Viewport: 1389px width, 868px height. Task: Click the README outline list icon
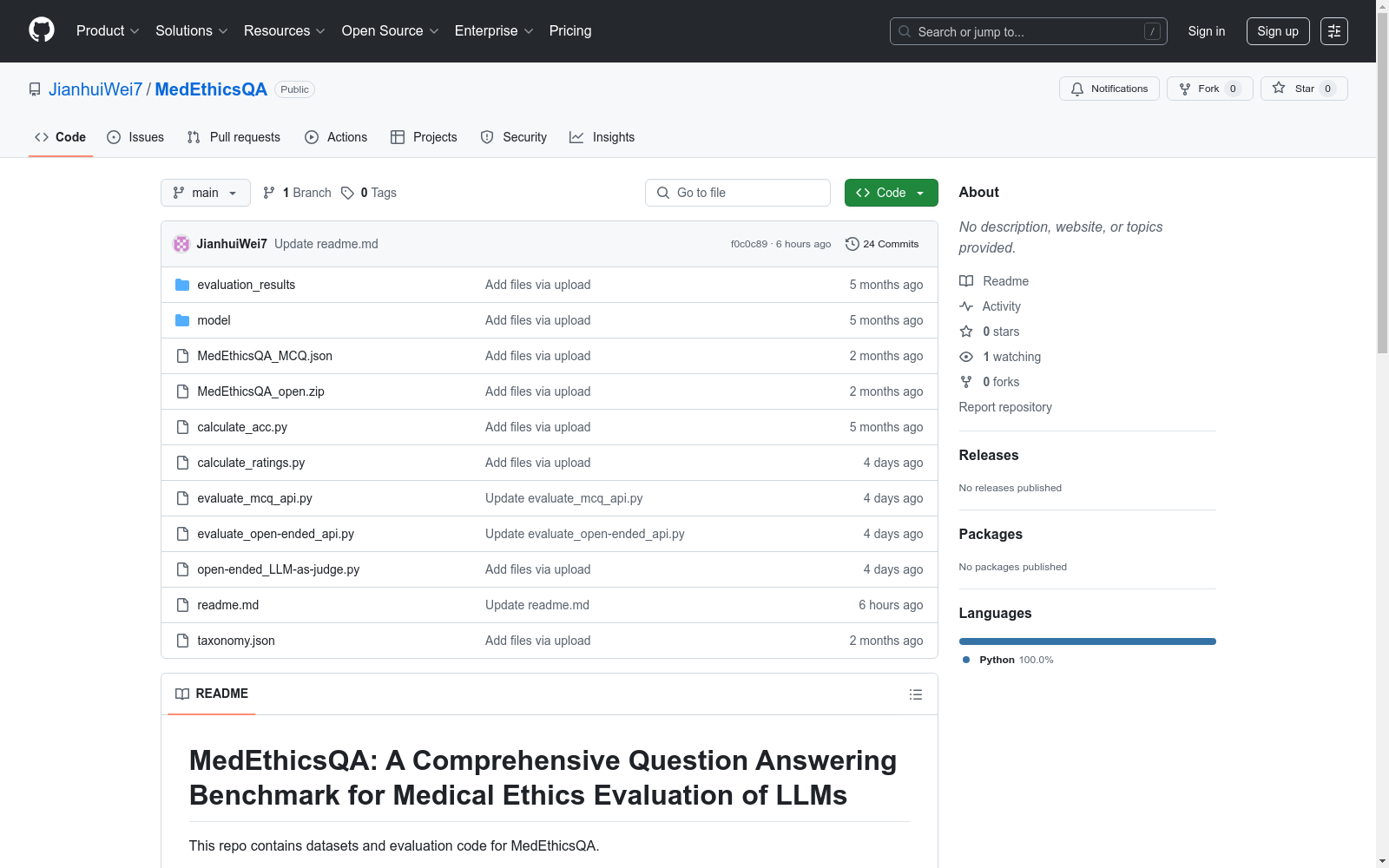click(915, 694)
